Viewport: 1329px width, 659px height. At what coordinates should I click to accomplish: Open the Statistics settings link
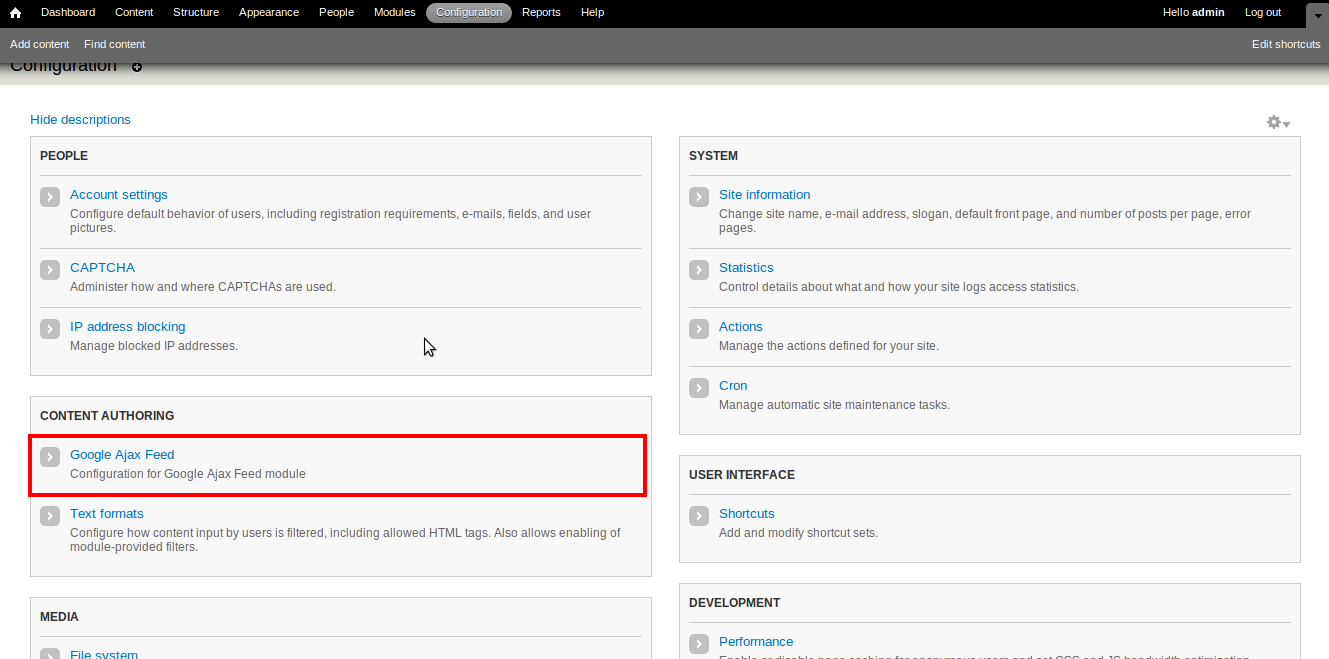tap(746, 268)
